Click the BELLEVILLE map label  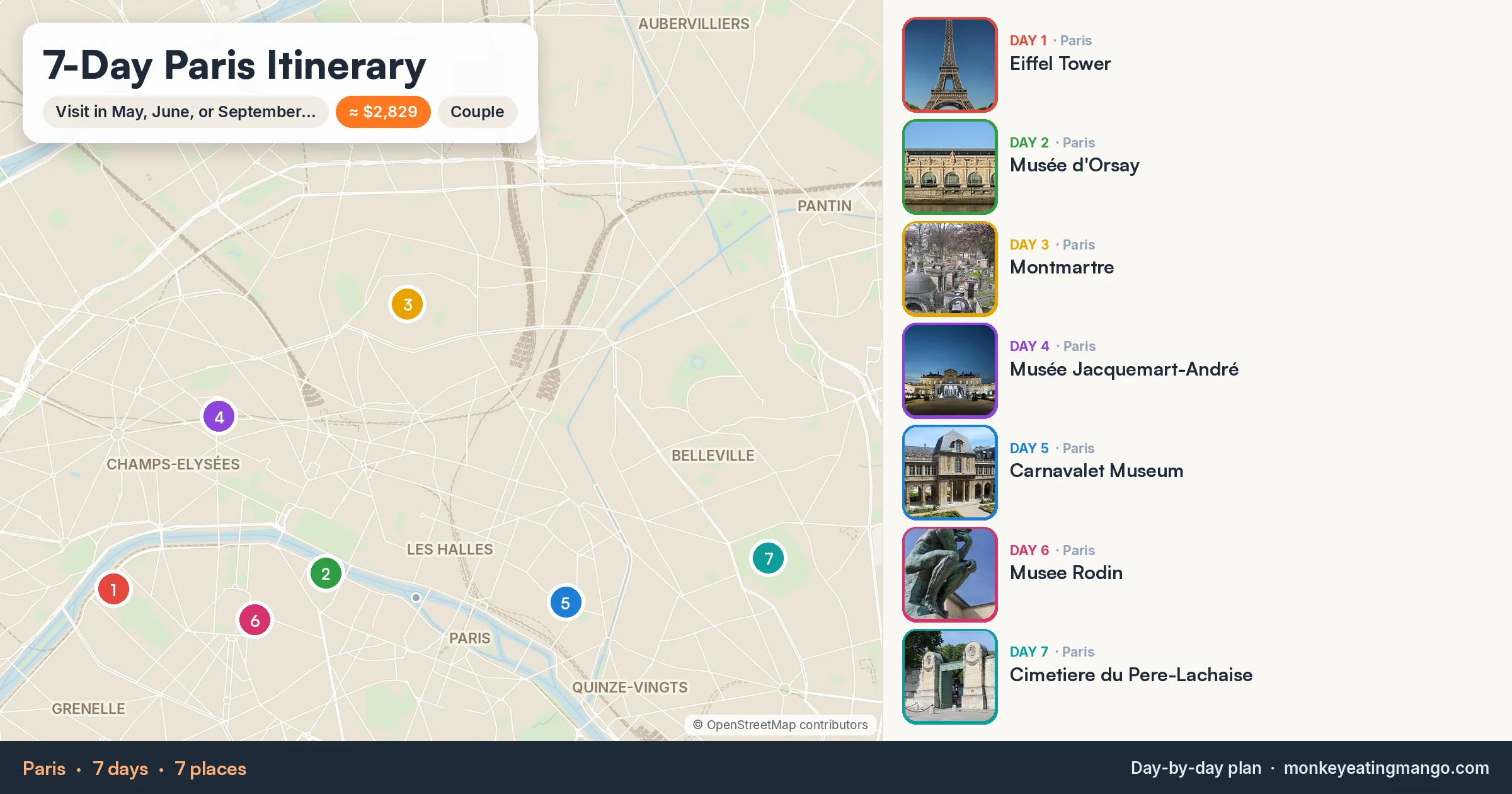click(713, 456)
